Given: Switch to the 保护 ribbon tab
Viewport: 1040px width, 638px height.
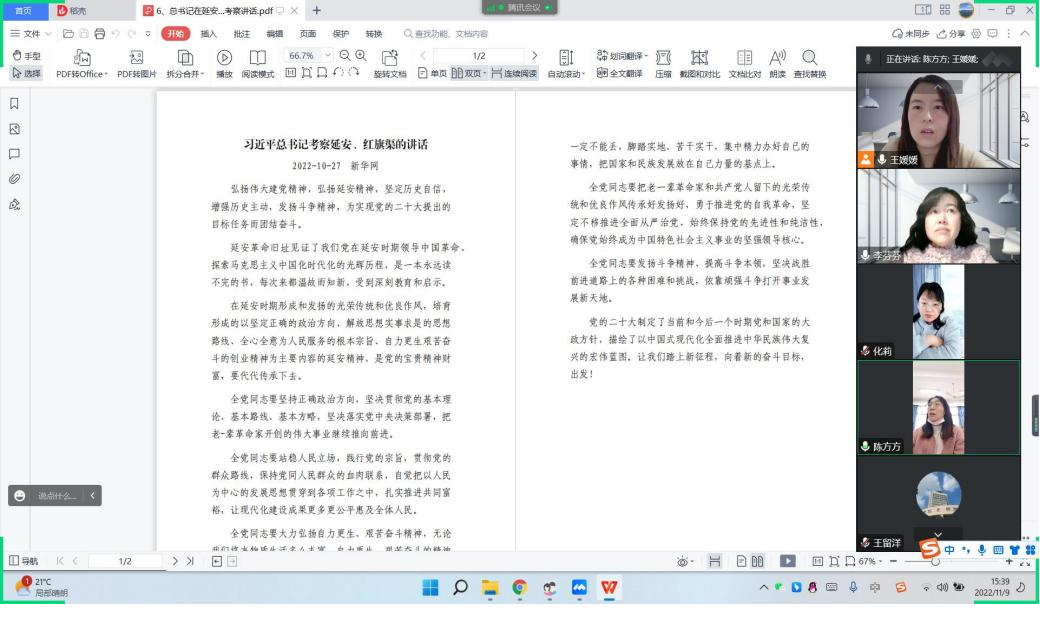Looking at the screenshot, I should [341, 33].
